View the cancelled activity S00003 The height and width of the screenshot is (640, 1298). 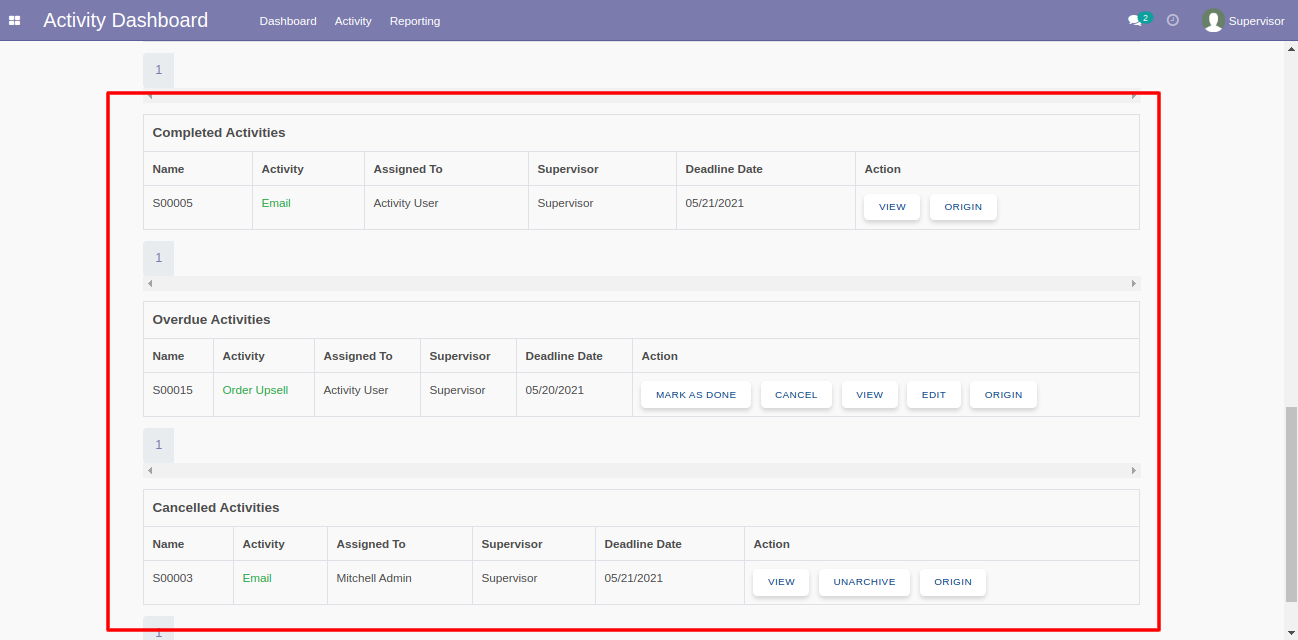[781, 582]
